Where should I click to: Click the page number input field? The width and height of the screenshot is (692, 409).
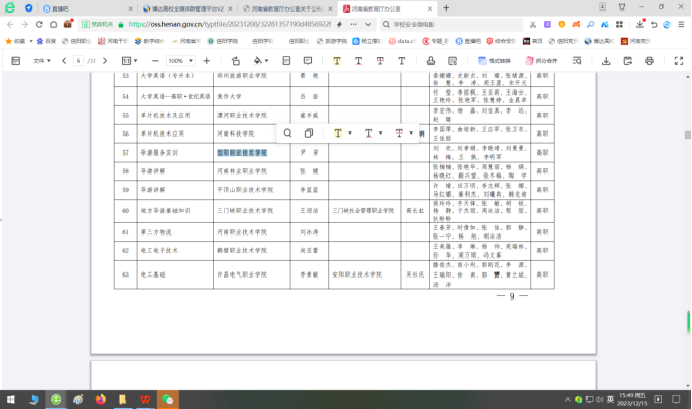[x=79, y=60]
